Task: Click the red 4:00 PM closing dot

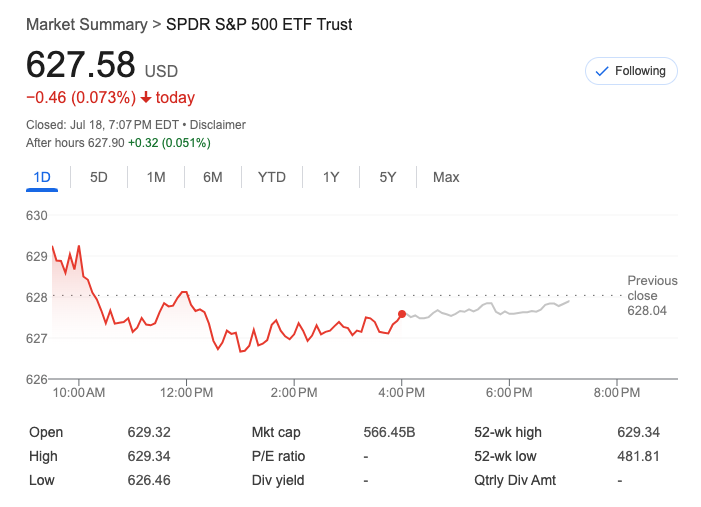Action: [x=402, y=314]
